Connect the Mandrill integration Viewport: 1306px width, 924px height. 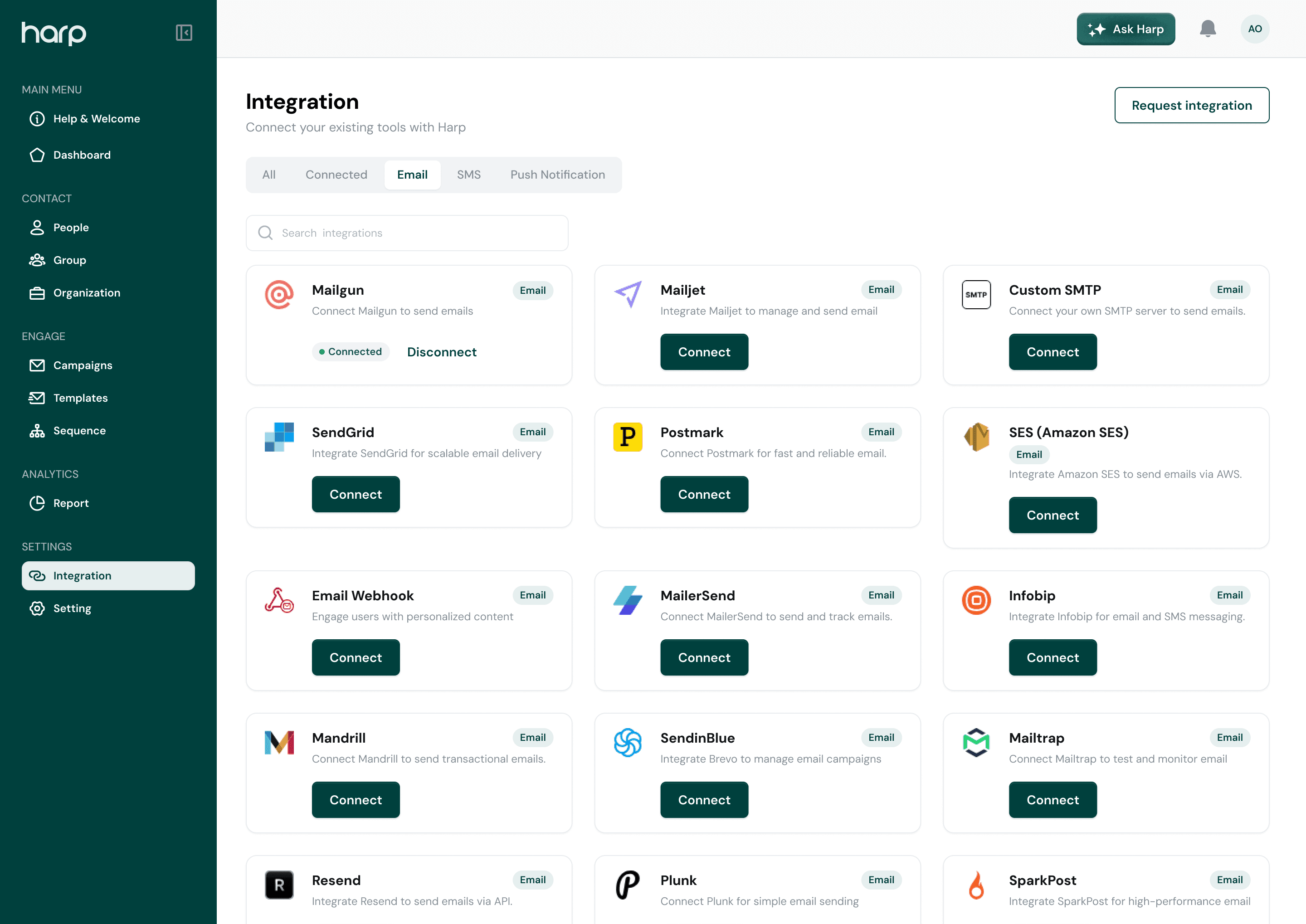[x=356, y=800]
